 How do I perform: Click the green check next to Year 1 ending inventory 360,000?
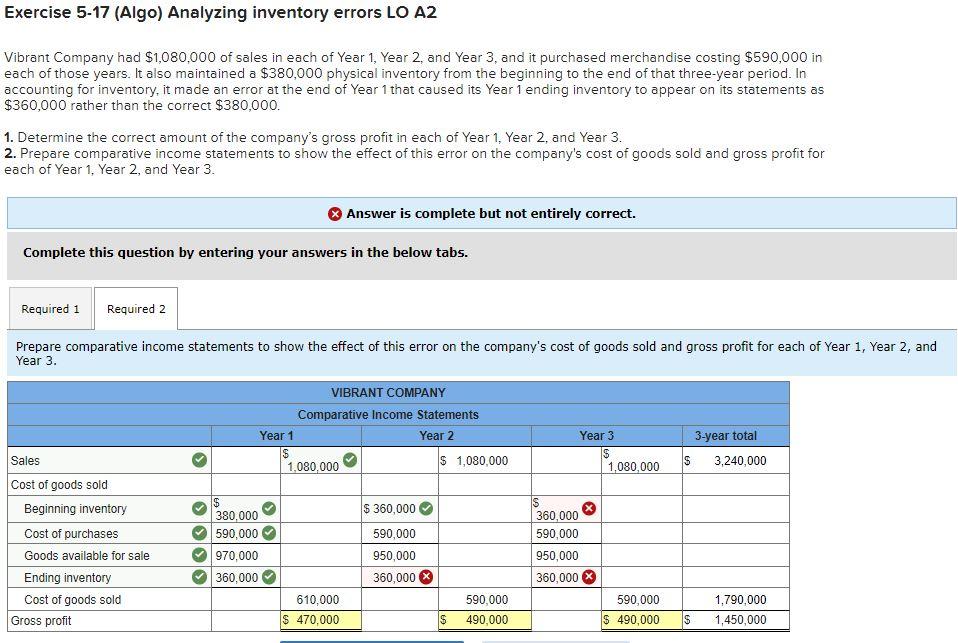tap(269, 577)
